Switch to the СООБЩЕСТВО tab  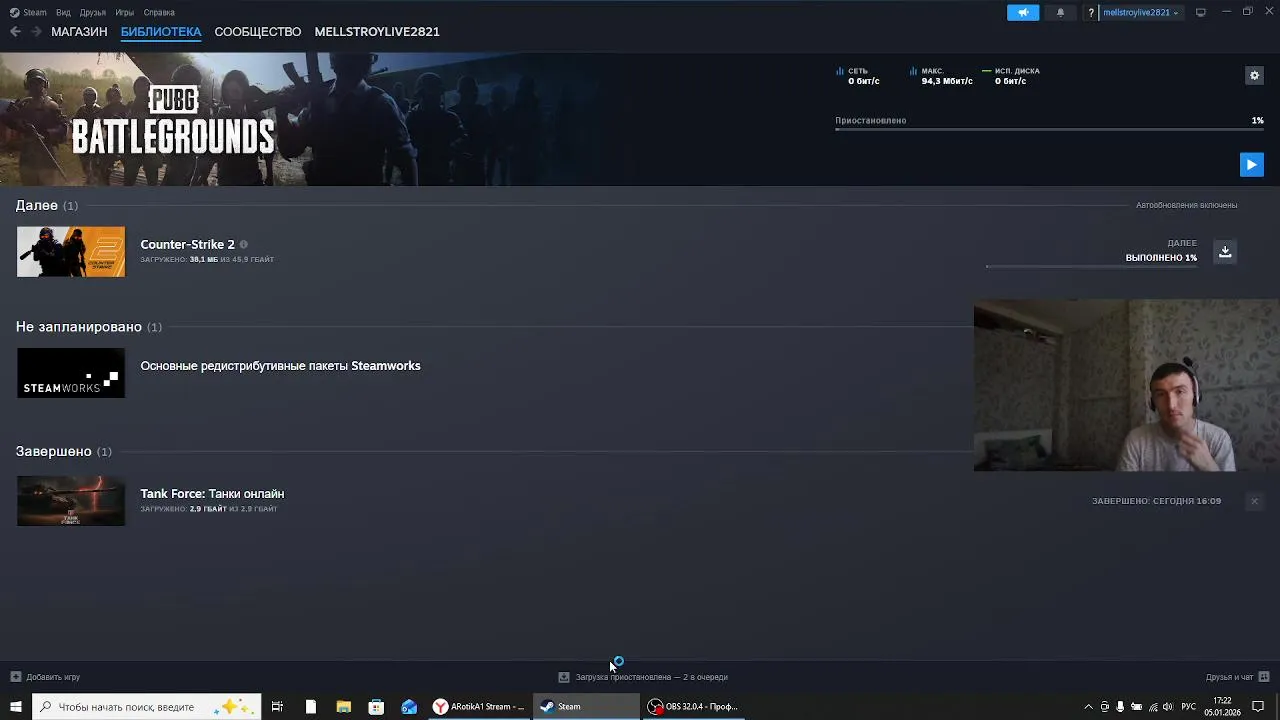(x=258, y=32)
